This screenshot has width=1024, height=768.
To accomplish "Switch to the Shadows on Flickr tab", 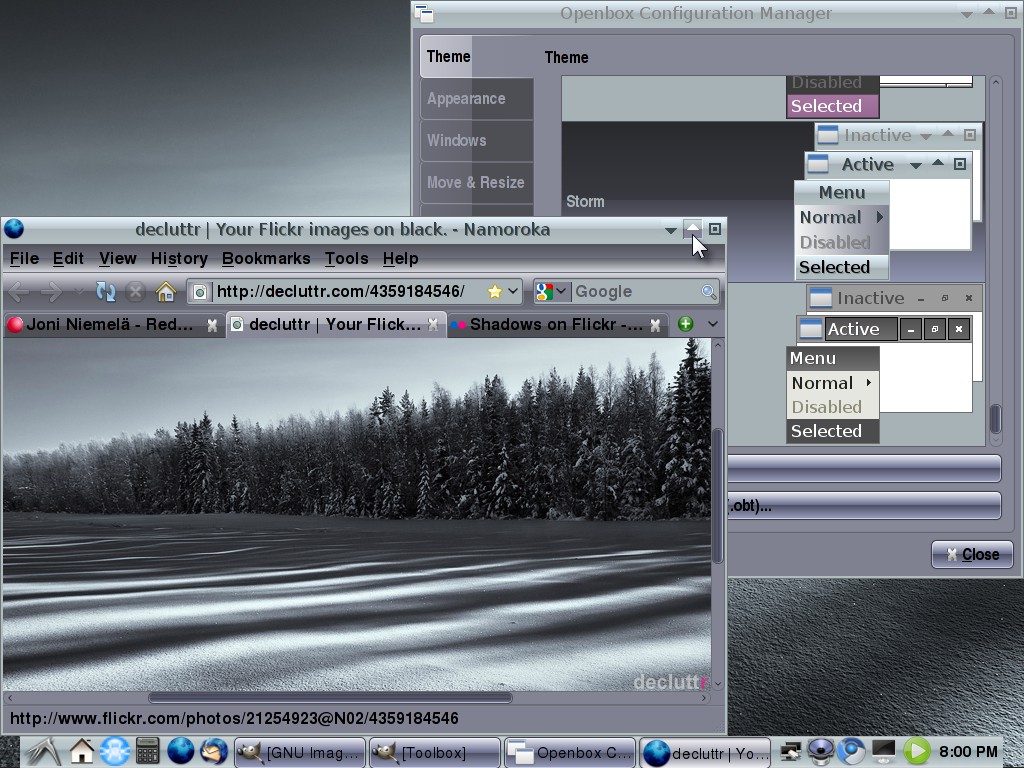I will point(556,325).
